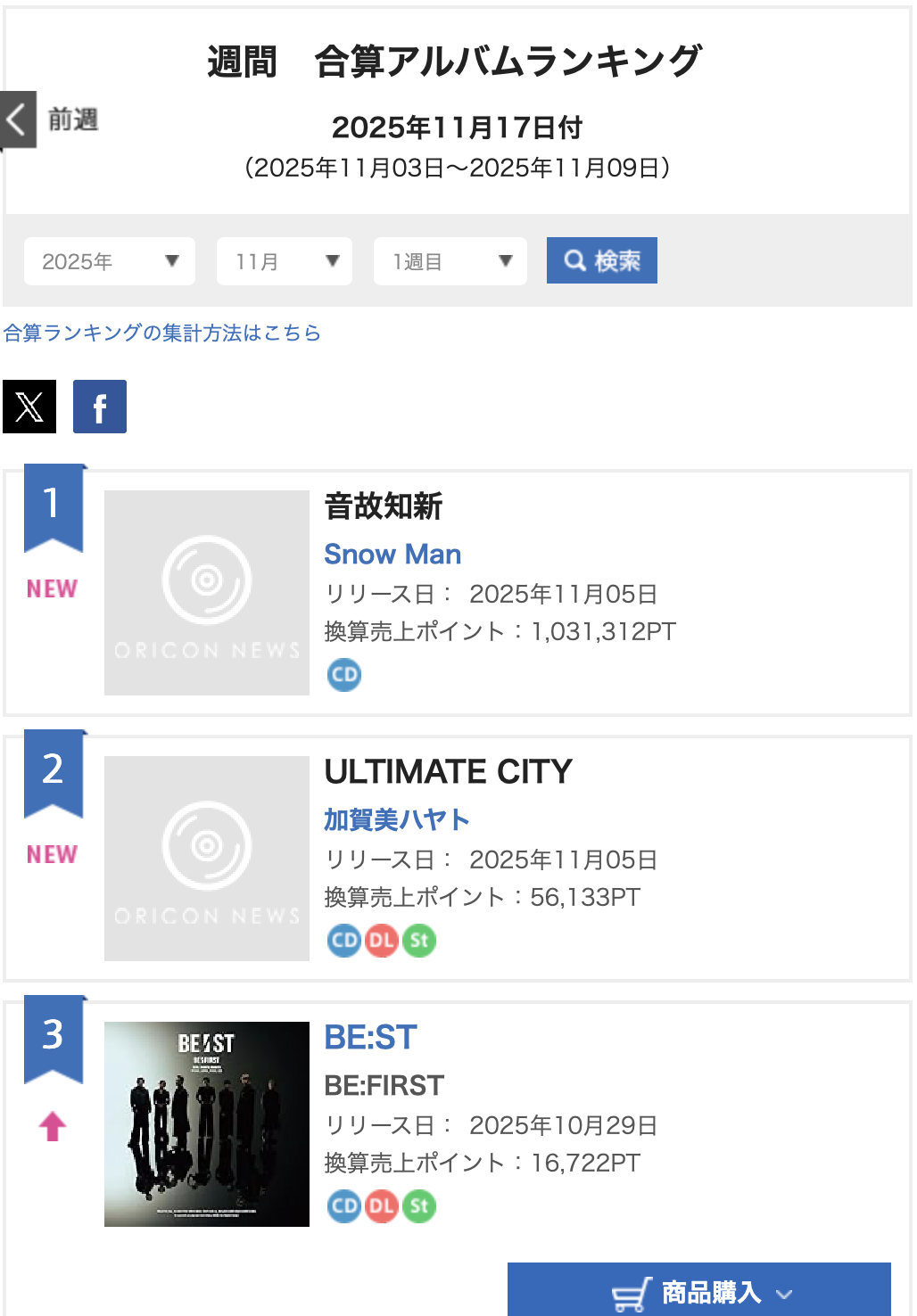Open the 1週目 week dropdown
The image size is (917, 1316).
(x=450, y=261)
